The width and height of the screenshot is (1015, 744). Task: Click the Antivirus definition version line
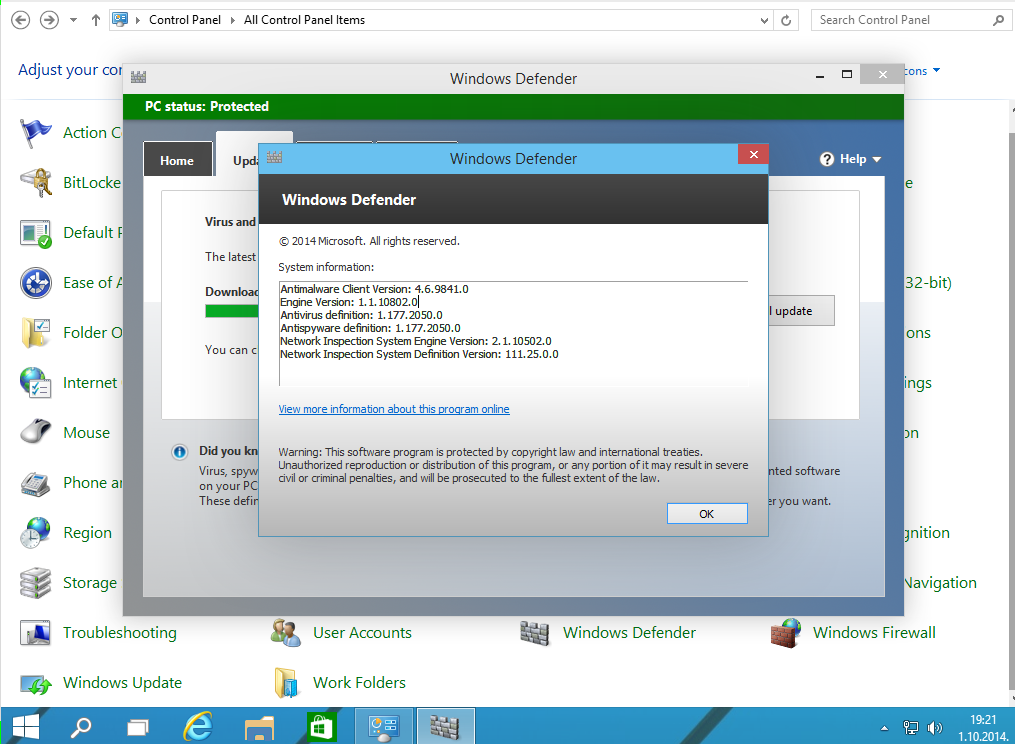point(361,315)
